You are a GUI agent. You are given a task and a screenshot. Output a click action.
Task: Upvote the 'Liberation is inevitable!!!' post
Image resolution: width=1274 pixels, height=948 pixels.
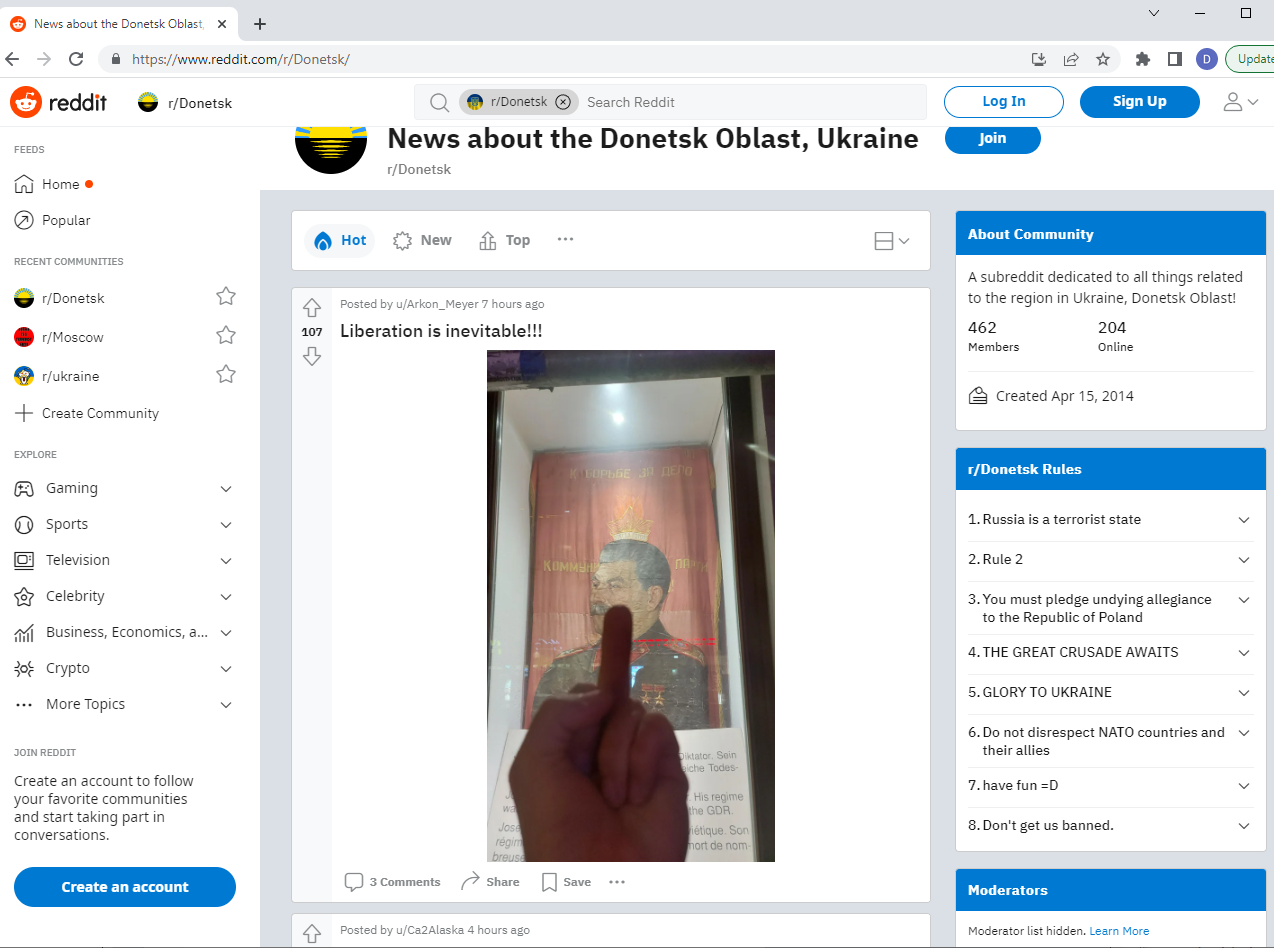(x=312, y=308)
